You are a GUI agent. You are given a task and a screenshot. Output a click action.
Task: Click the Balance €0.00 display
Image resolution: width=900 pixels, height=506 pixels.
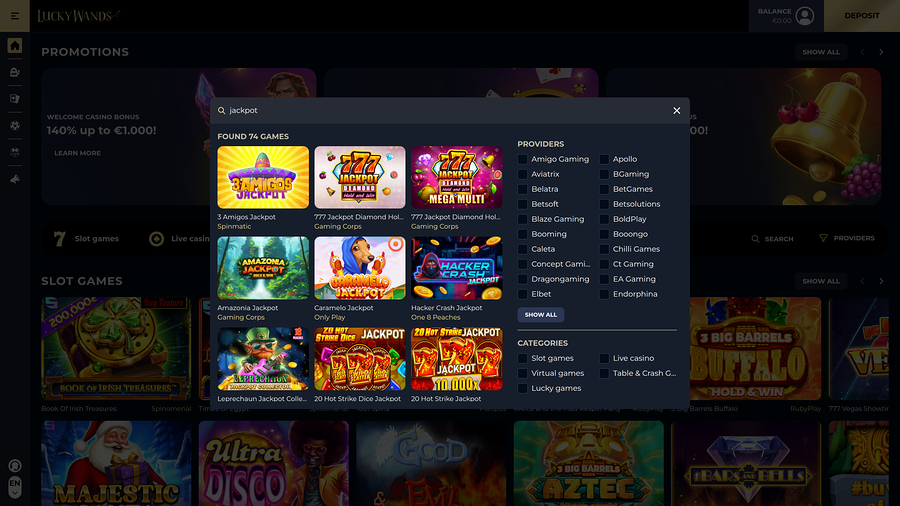(x=774, y=16)
